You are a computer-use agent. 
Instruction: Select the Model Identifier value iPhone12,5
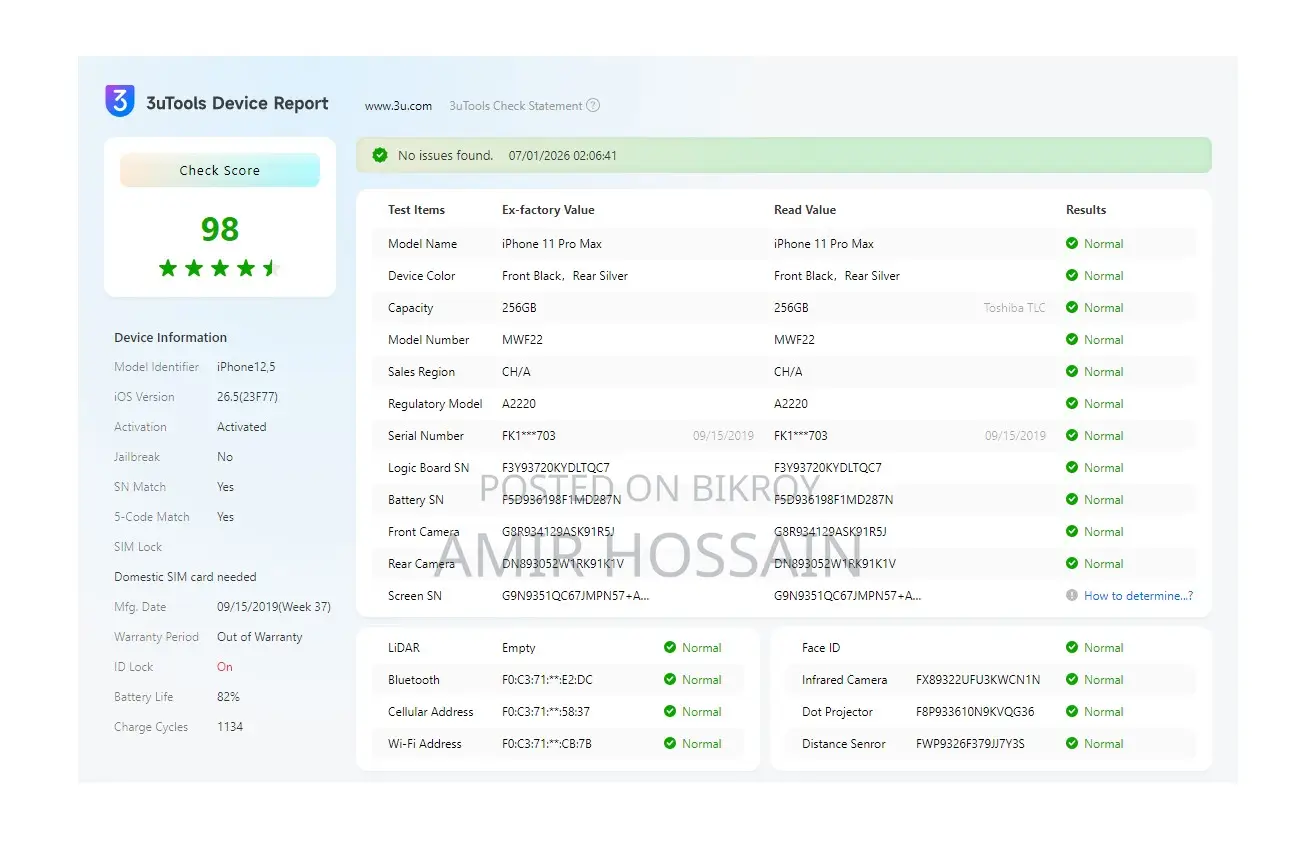pos(246,367)
